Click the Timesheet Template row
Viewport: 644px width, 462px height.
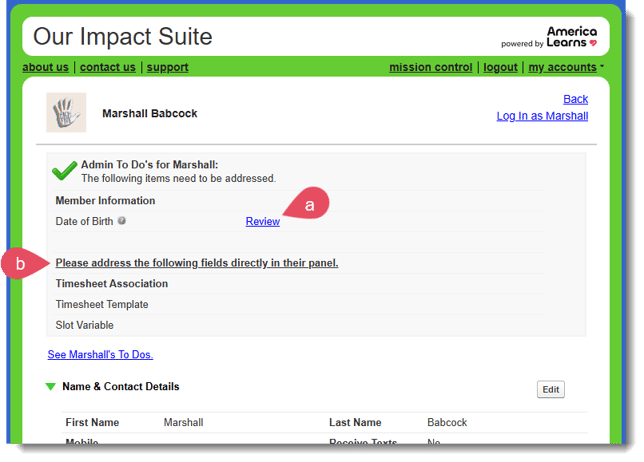coord(102,304)
